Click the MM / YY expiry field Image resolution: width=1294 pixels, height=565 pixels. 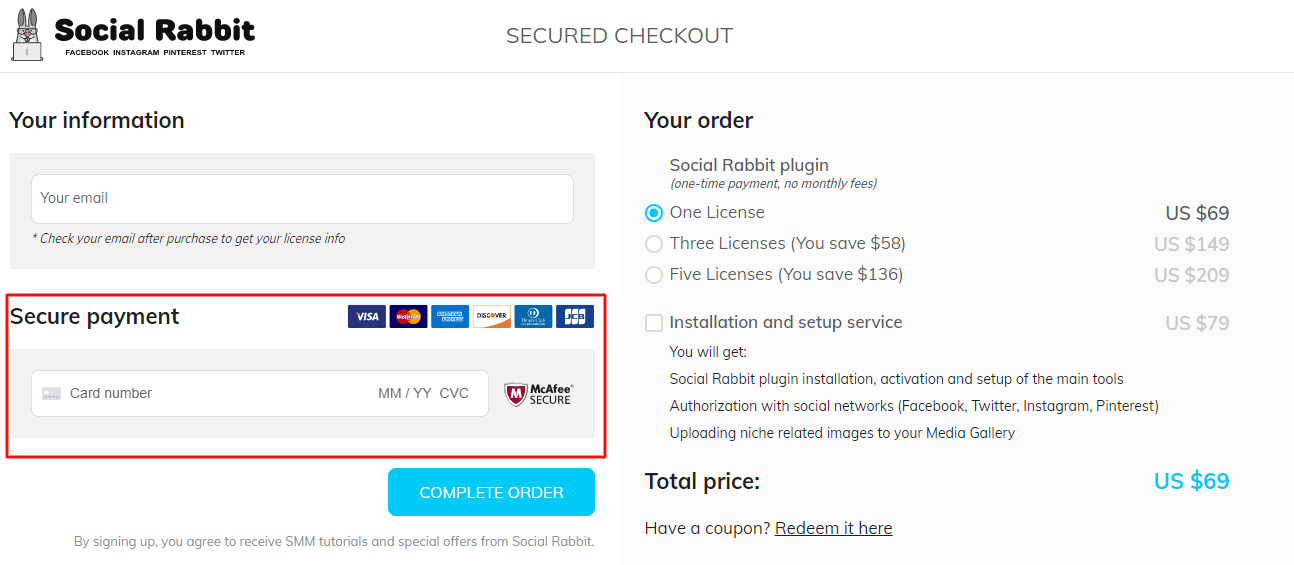(405, 393)
